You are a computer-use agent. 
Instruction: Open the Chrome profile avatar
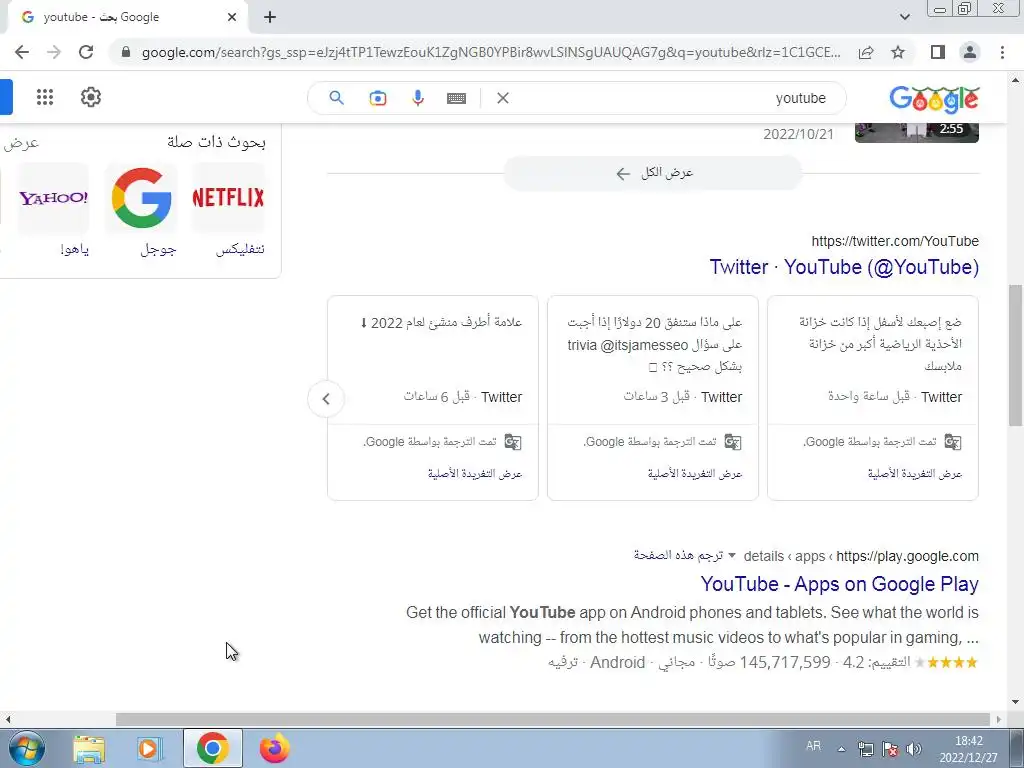970,52
